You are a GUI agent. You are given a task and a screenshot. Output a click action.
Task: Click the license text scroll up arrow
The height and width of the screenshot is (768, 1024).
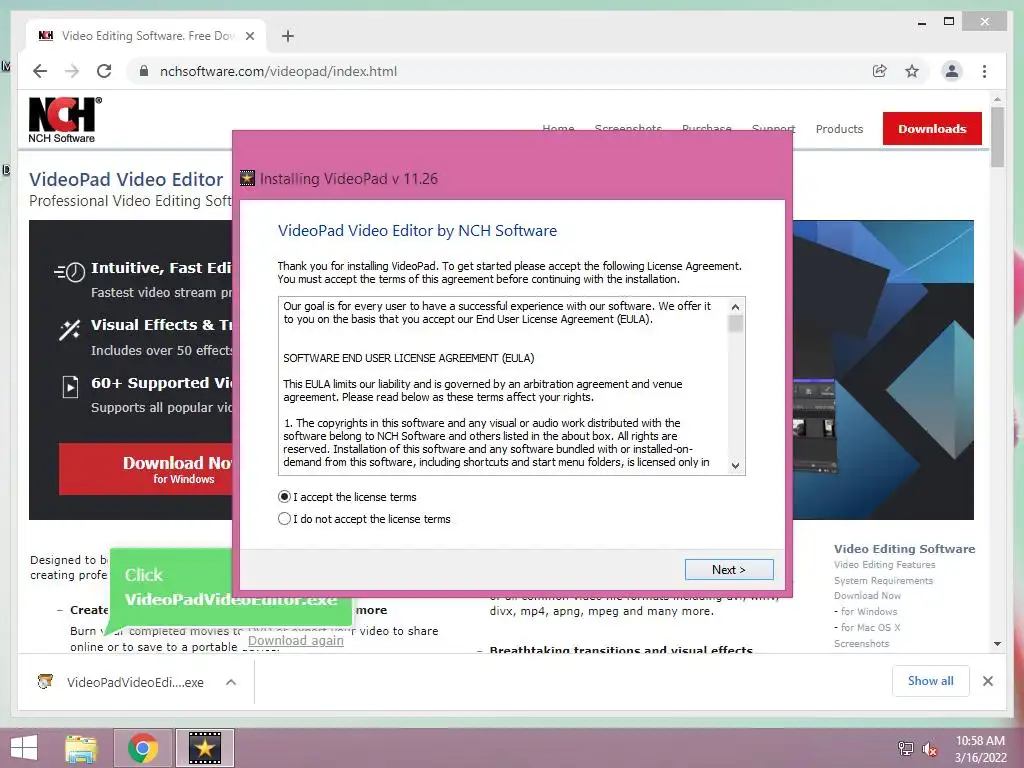pyautogui.click(x=735, y=307)
